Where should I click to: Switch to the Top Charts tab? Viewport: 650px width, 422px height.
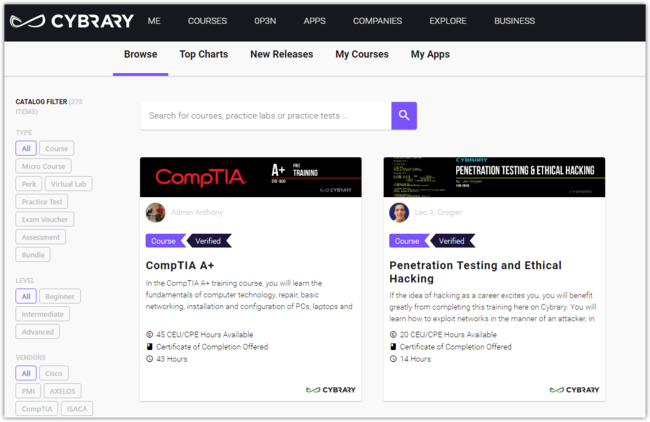coord(203,54)
